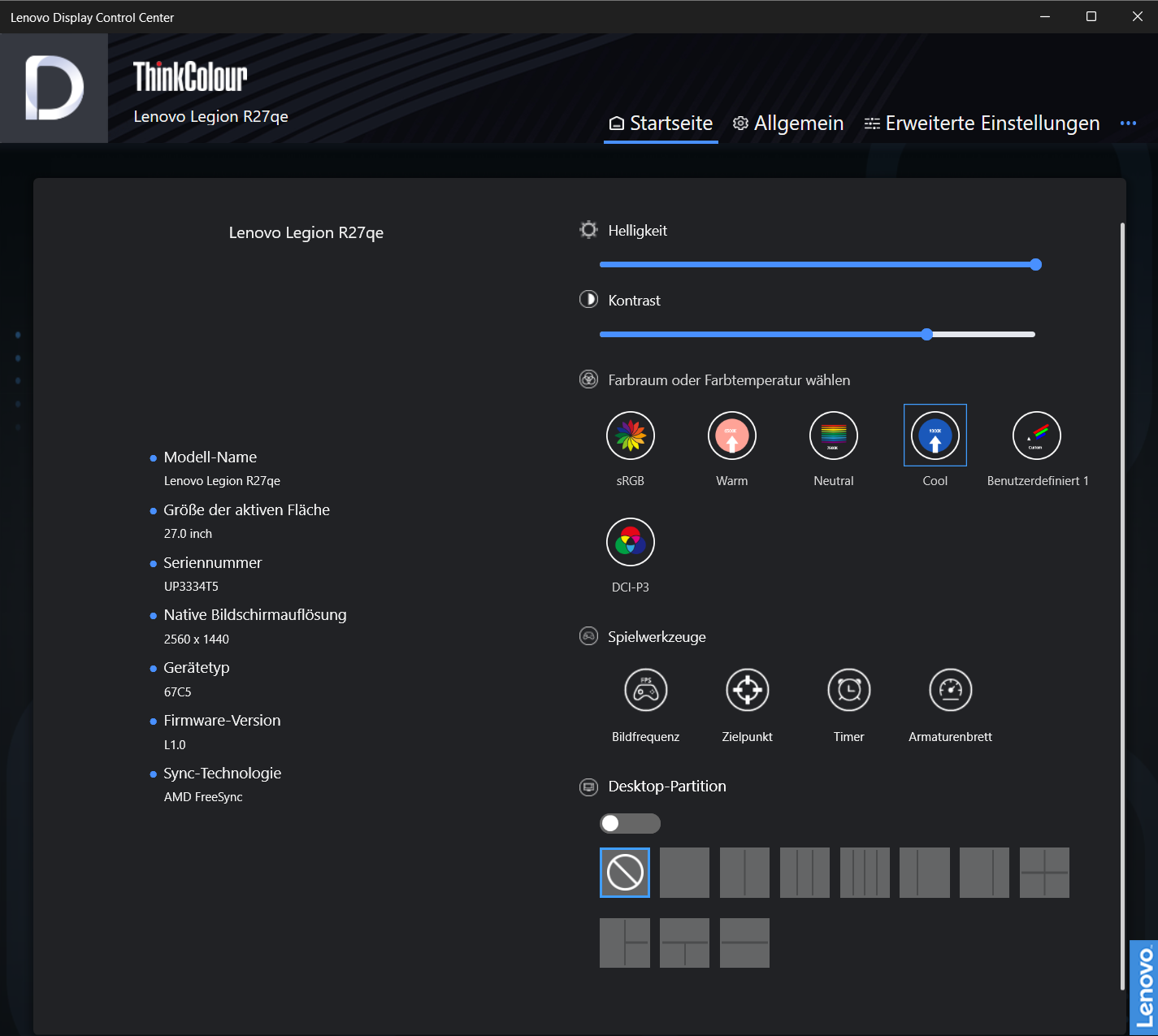Select the sRGB colour space icon
1158x1036 pixels.
coord(630,436)
